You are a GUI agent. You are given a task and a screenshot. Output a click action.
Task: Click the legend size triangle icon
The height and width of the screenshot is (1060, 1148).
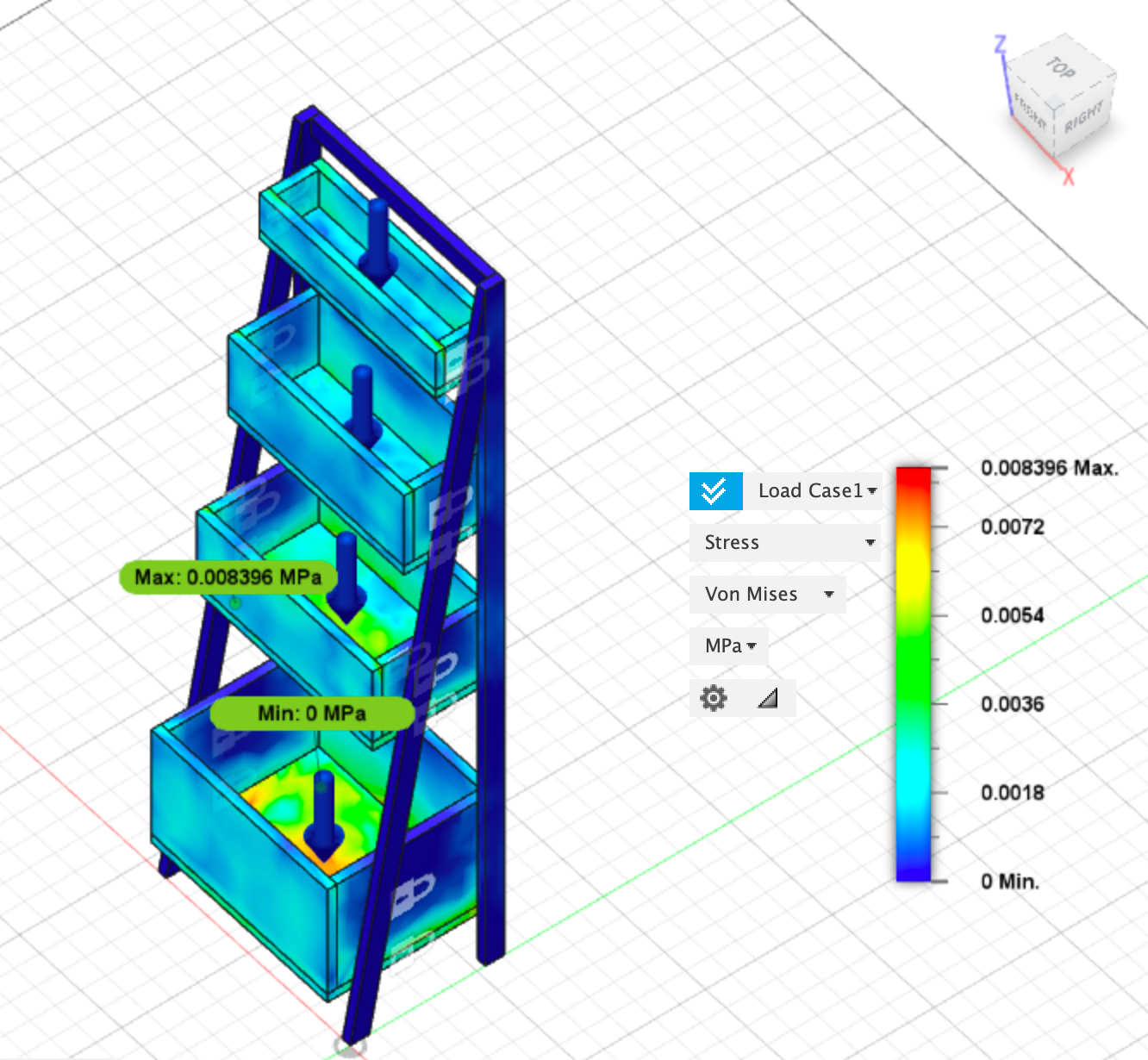tap(768, 698)
